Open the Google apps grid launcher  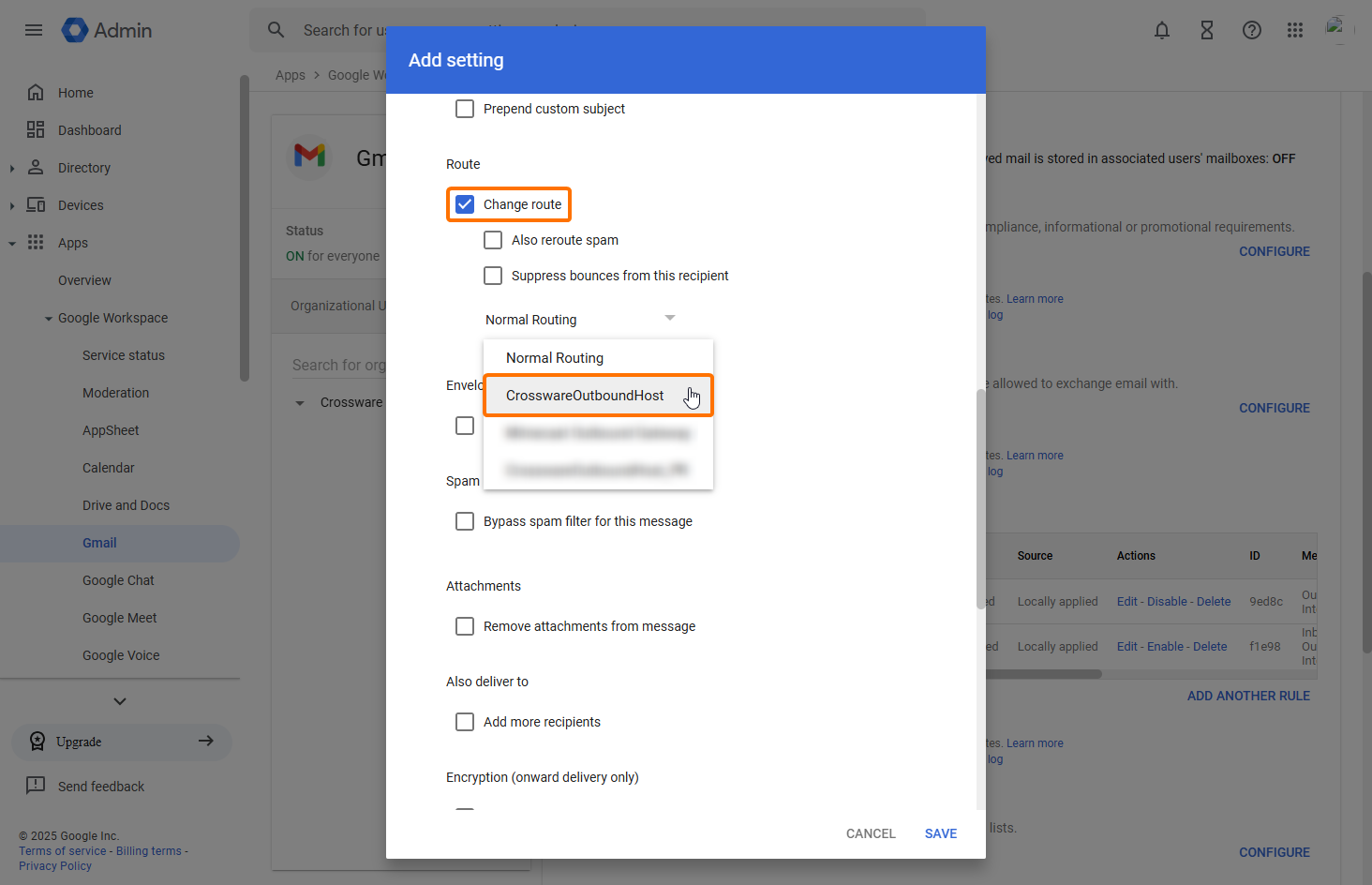[1295, 30]
